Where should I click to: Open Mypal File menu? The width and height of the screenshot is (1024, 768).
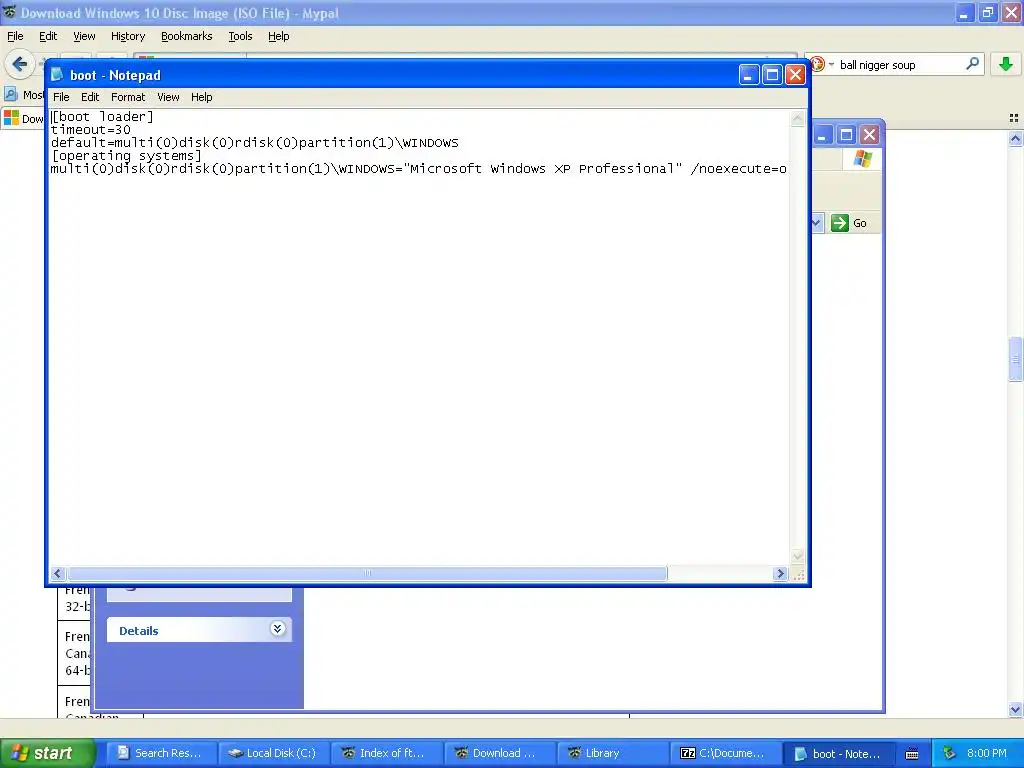coord(15,36)
